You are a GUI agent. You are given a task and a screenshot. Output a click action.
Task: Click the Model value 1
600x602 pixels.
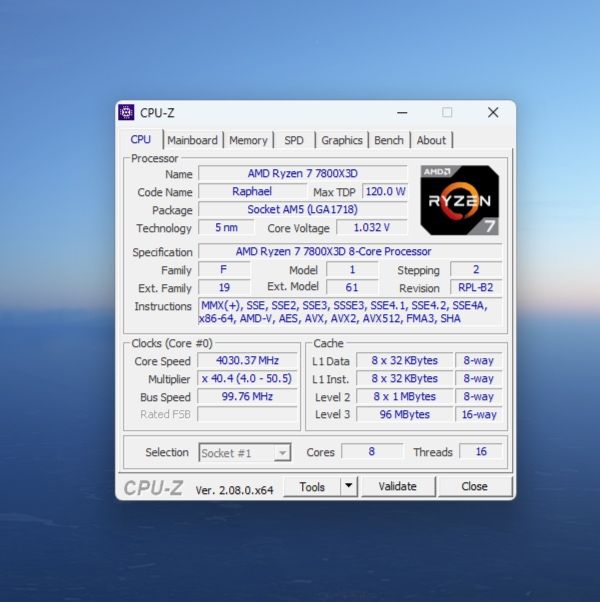click(352, 270)
